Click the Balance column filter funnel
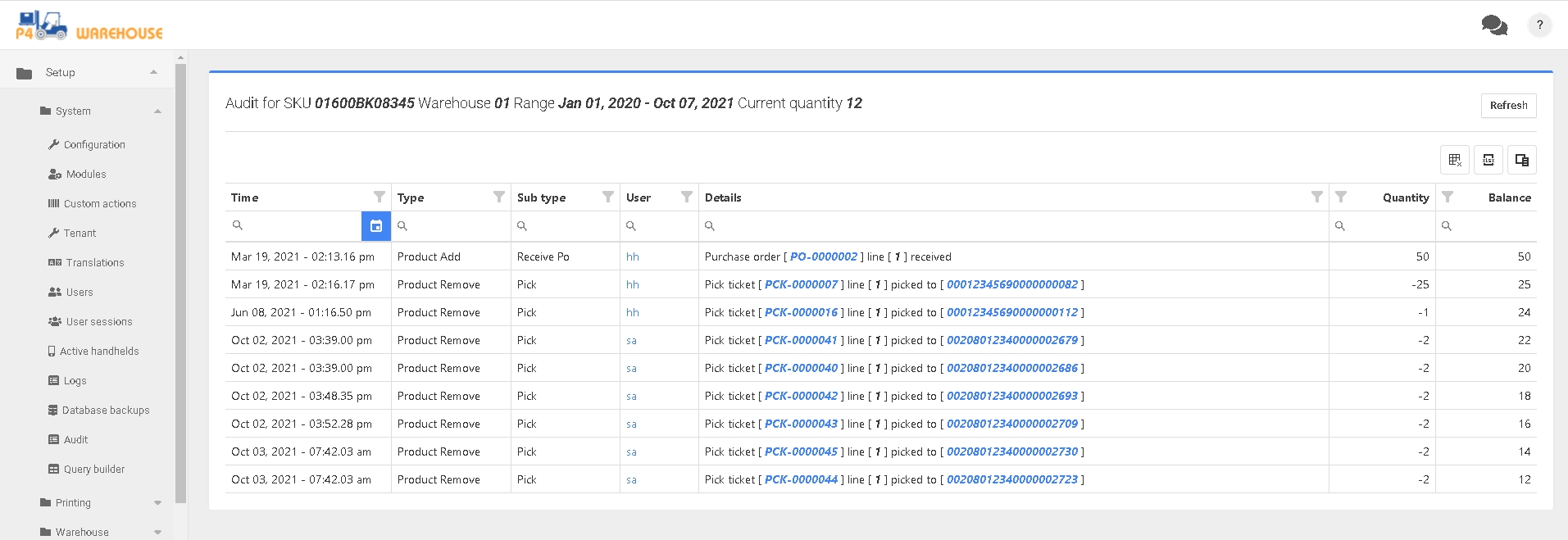Screen dimensions: 1568x540 coord(1448,197)
